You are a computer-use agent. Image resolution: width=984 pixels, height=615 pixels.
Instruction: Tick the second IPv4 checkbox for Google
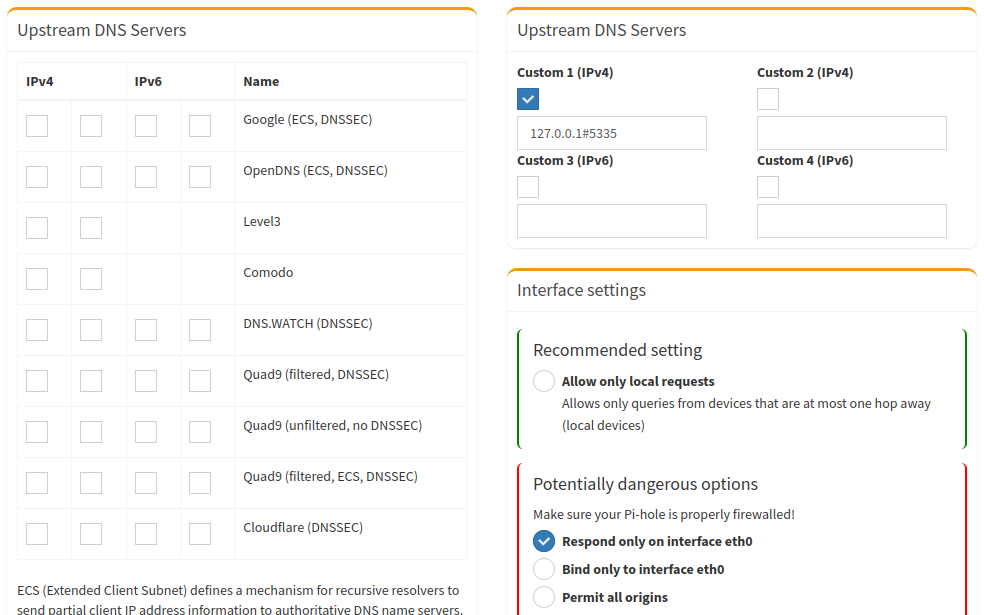(x=91, y=126)
